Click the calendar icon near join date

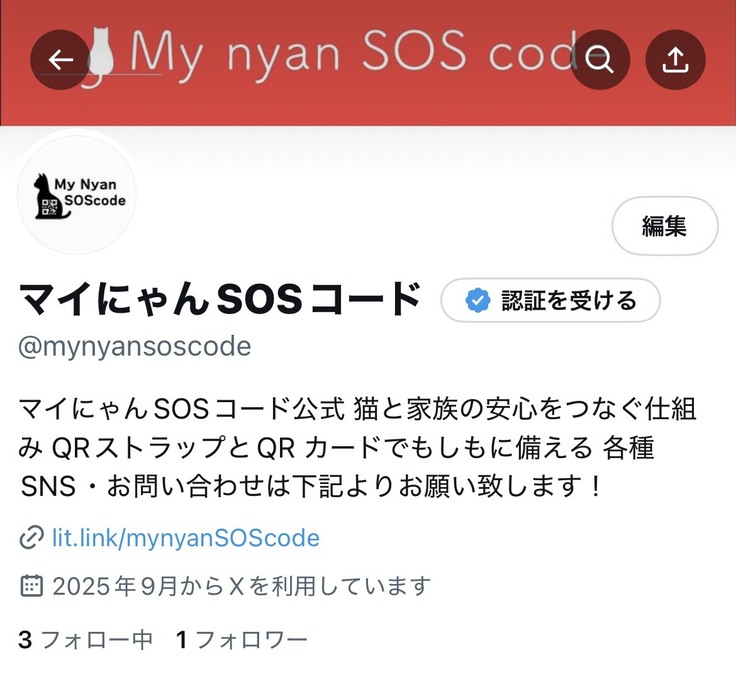(x=32, y=585)
